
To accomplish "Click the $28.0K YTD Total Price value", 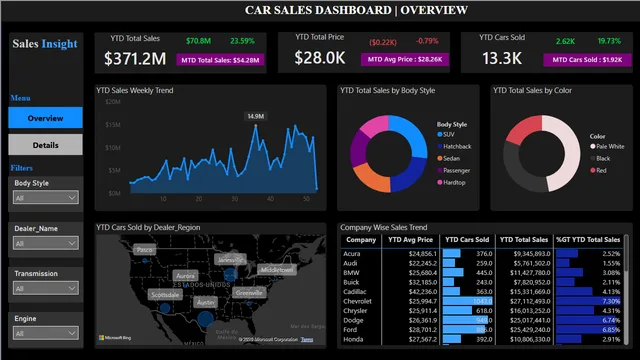I will [x=320, y=58].
